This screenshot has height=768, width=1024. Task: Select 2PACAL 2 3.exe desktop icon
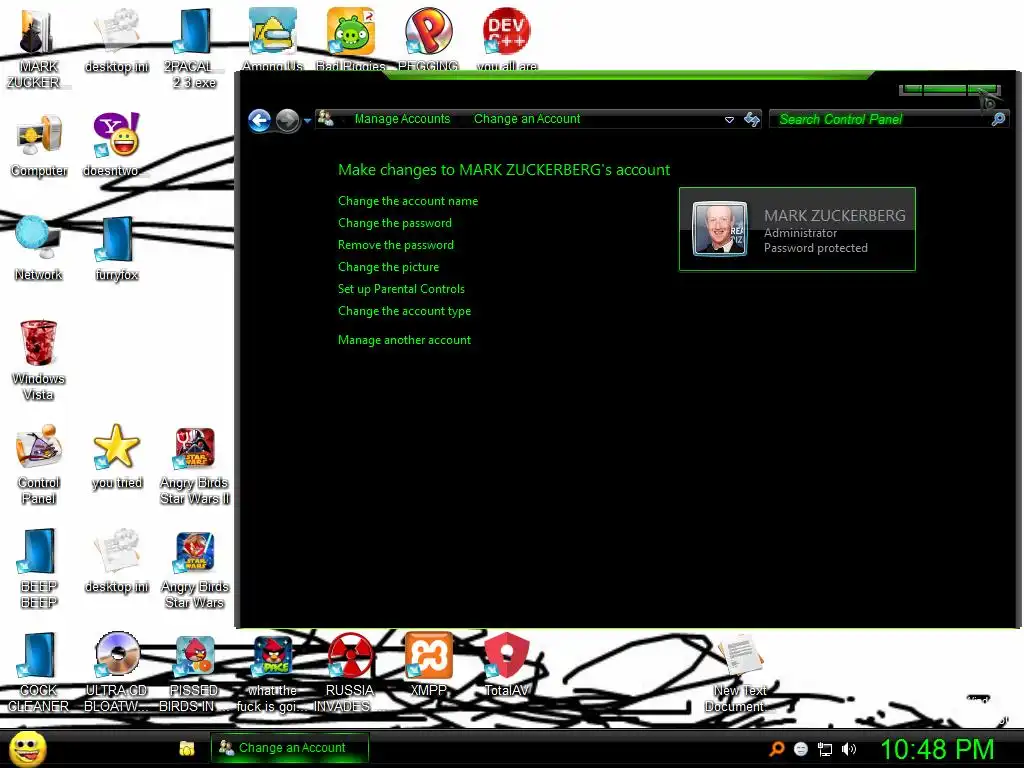[194, 50]
